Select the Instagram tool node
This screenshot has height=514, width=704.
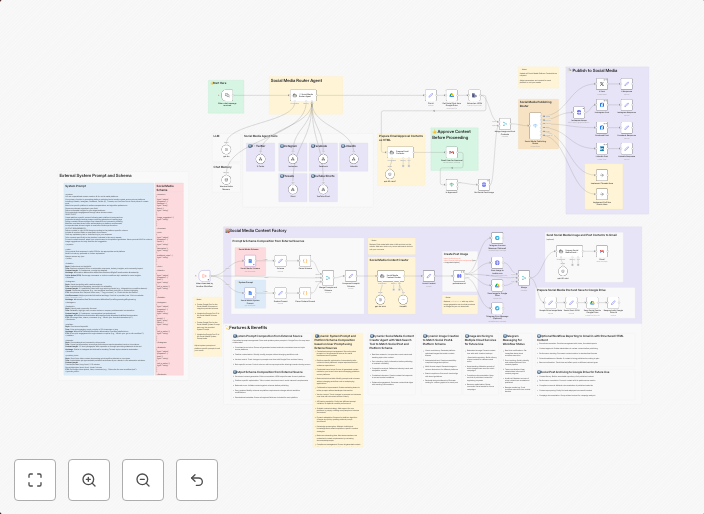293,159
